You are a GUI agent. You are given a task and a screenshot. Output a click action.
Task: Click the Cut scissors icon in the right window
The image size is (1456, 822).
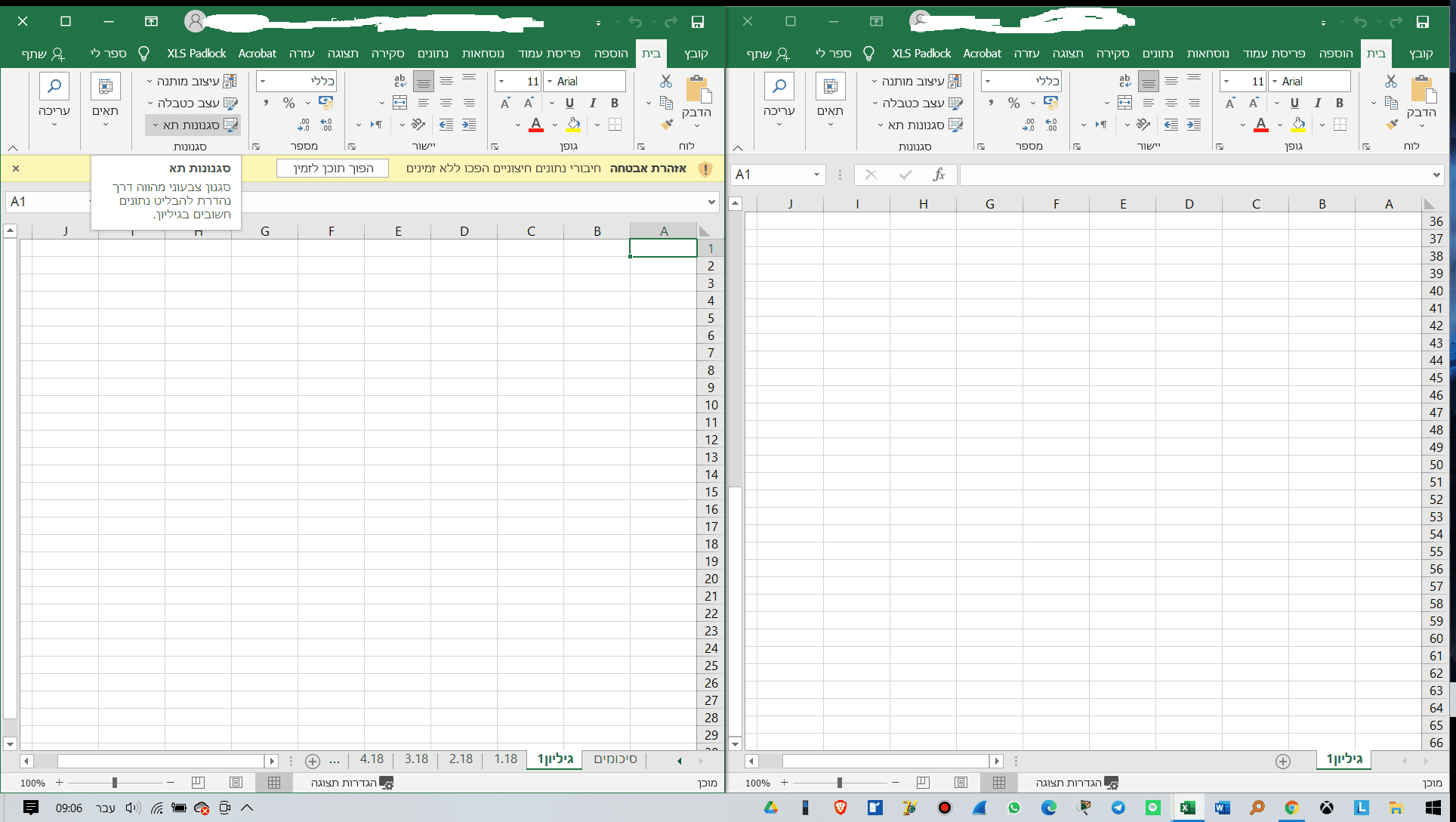[1390, 81]
